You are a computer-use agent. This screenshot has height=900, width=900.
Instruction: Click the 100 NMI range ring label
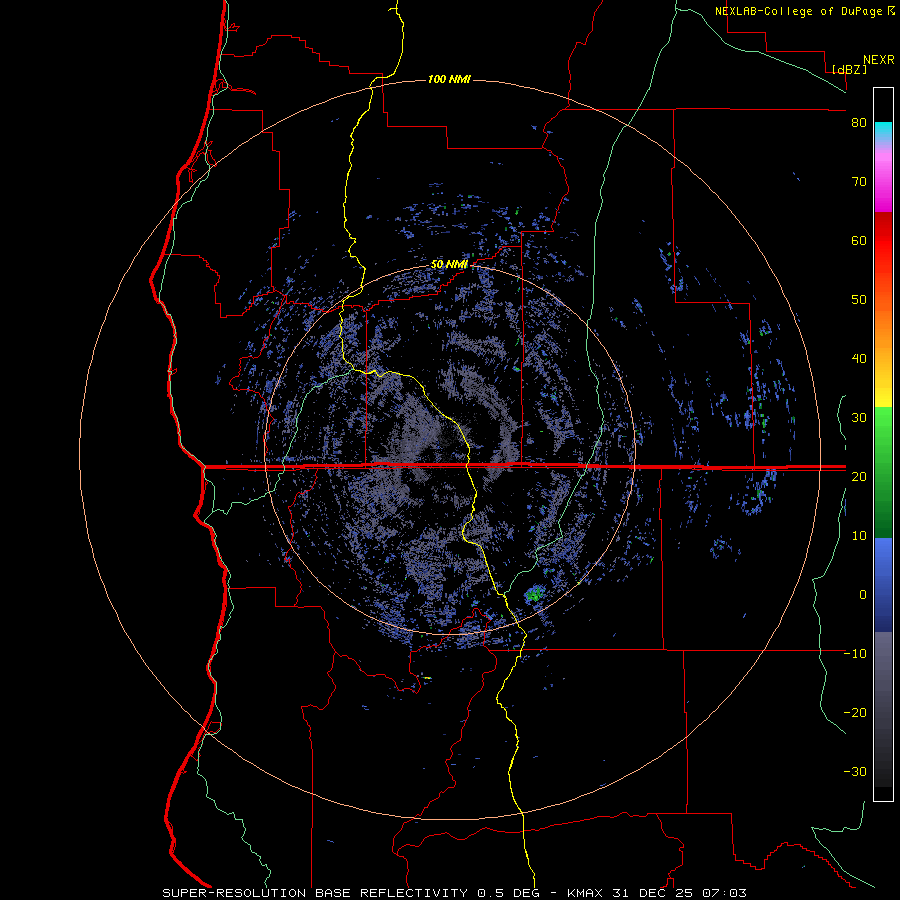click(x=449, y=79)
